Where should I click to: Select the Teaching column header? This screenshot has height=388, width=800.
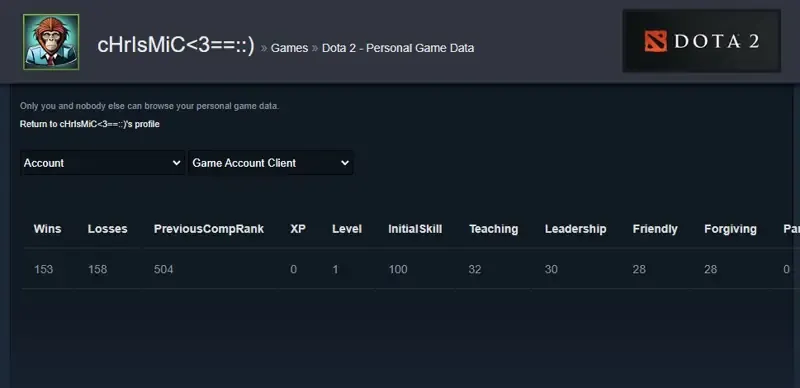493,229
